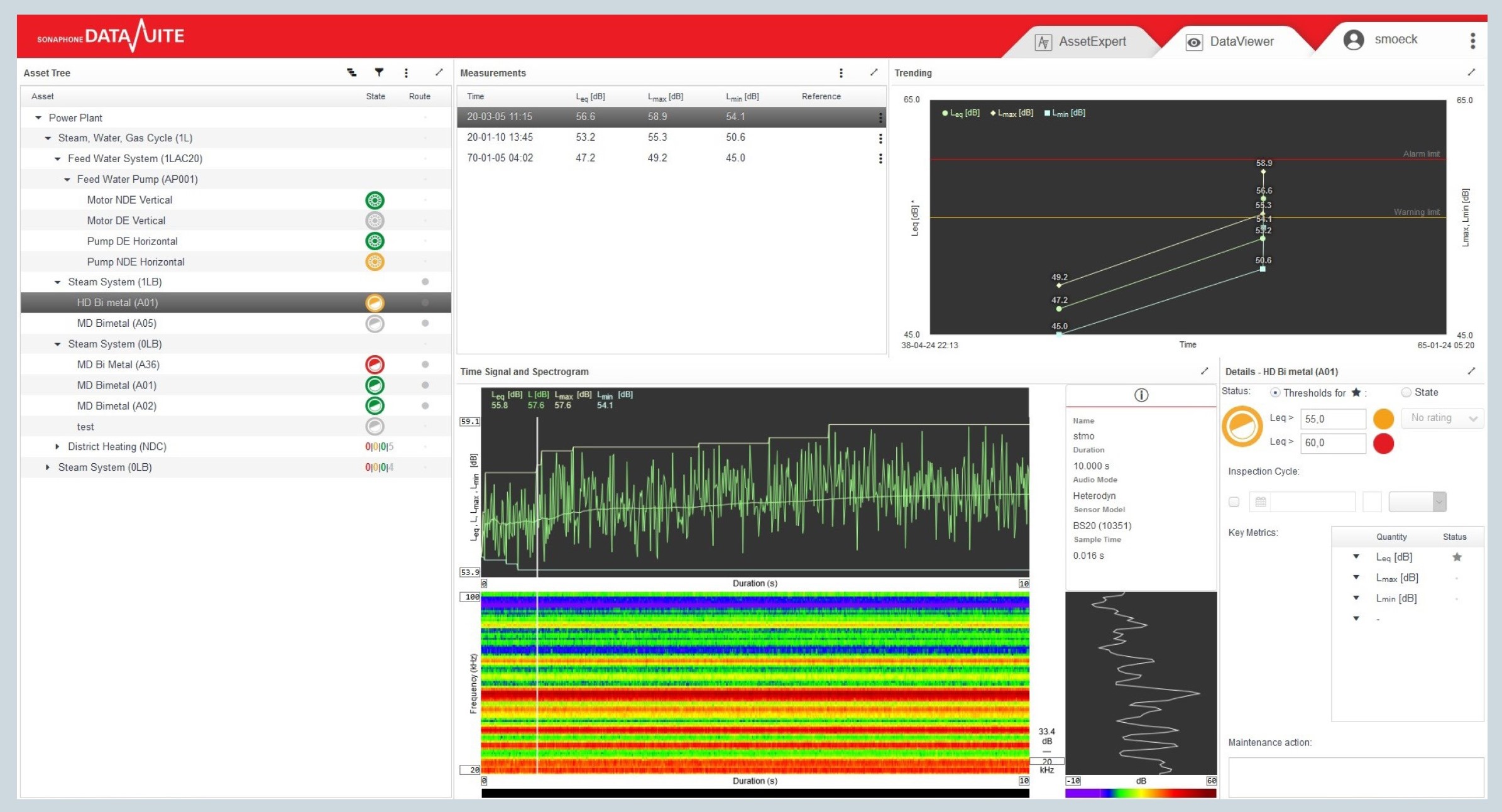Viewport: 1502px width, 812px height.
Task: Open the Asset Tree three-dot options menu
Action: (x=406, y=73)
